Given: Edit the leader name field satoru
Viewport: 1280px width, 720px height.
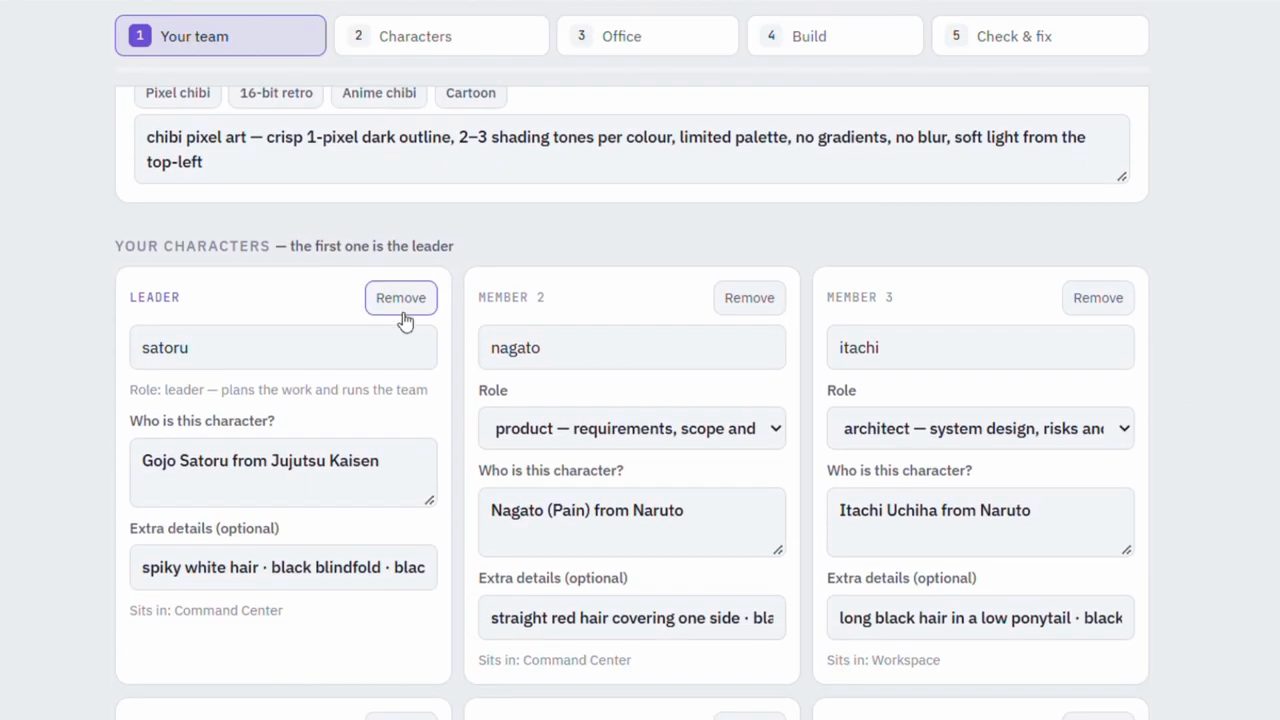Looking at the screenshot, I should coord(283,348).
